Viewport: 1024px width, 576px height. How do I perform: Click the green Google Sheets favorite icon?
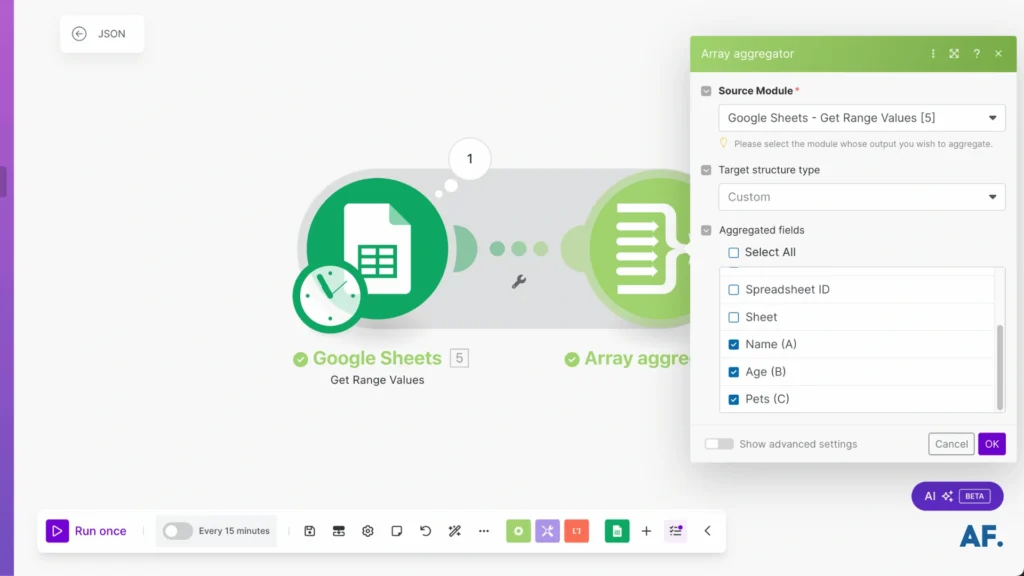click(617, 531)
